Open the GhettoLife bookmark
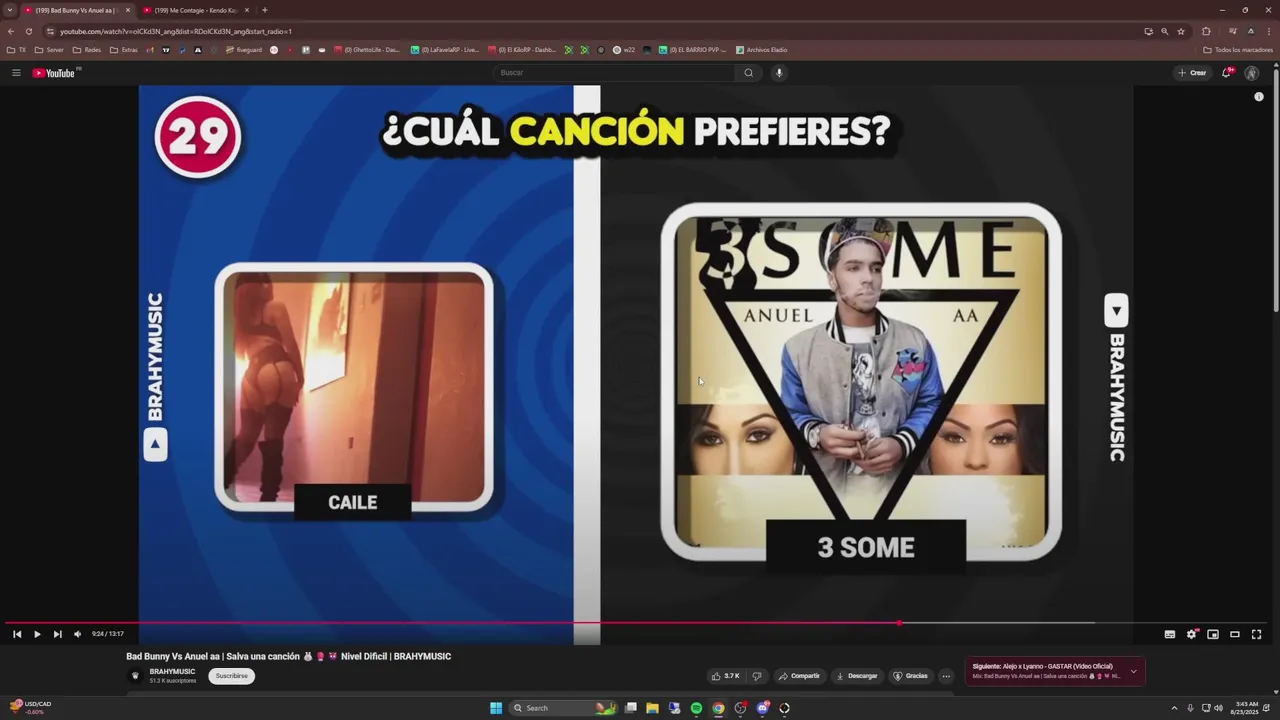The height and width of the screenshot is (720, 1280). click(x=367, y=50)
